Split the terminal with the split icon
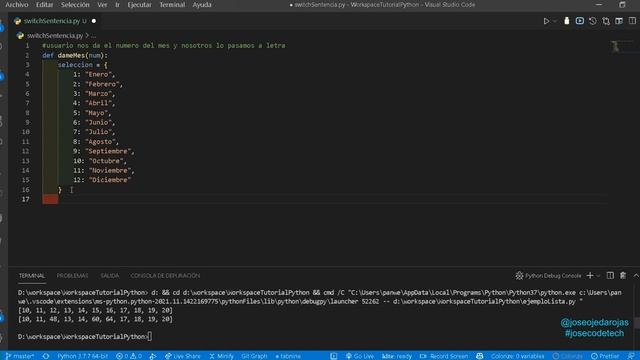The image size is (640, 360). (x=610, y=276)
